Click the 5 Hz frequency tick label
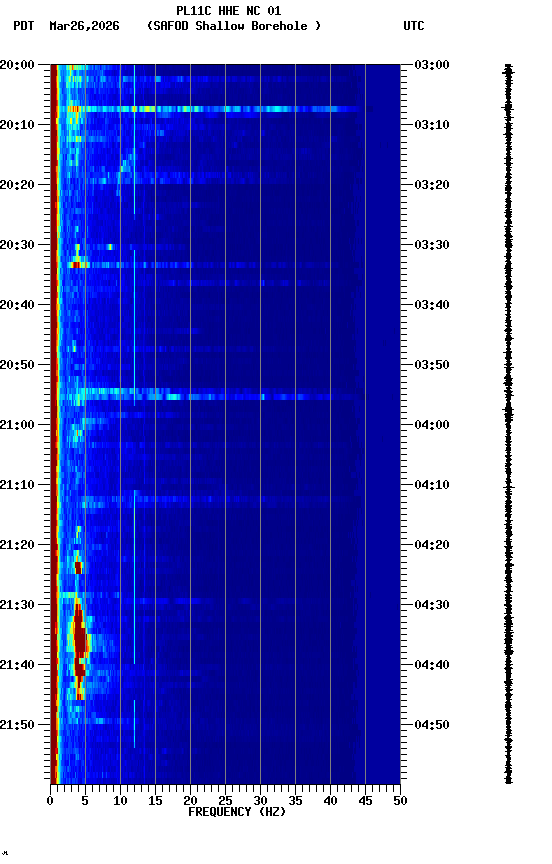The width and height of the screenshot is (552, 864). 85,801
